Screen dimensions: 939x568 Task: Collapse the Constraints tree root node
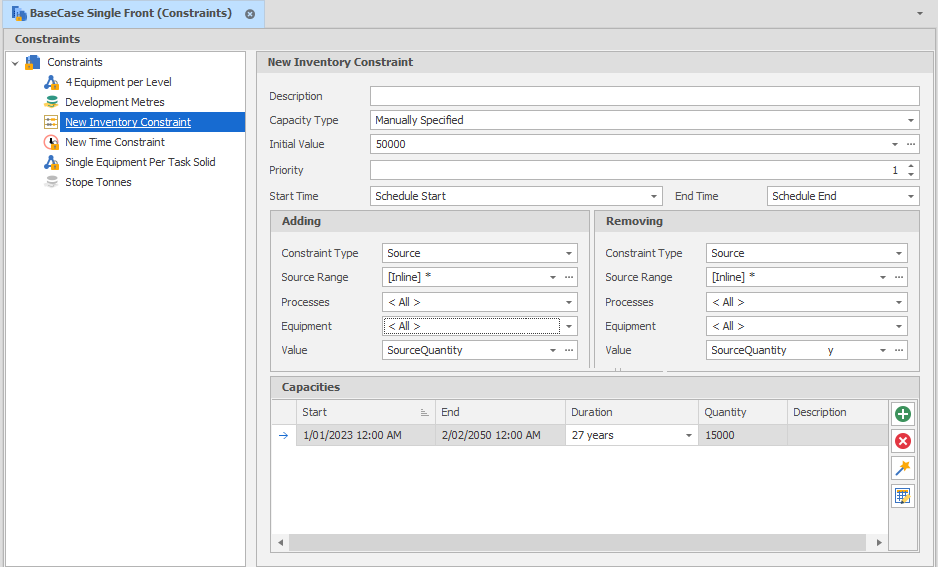point(15,63)
